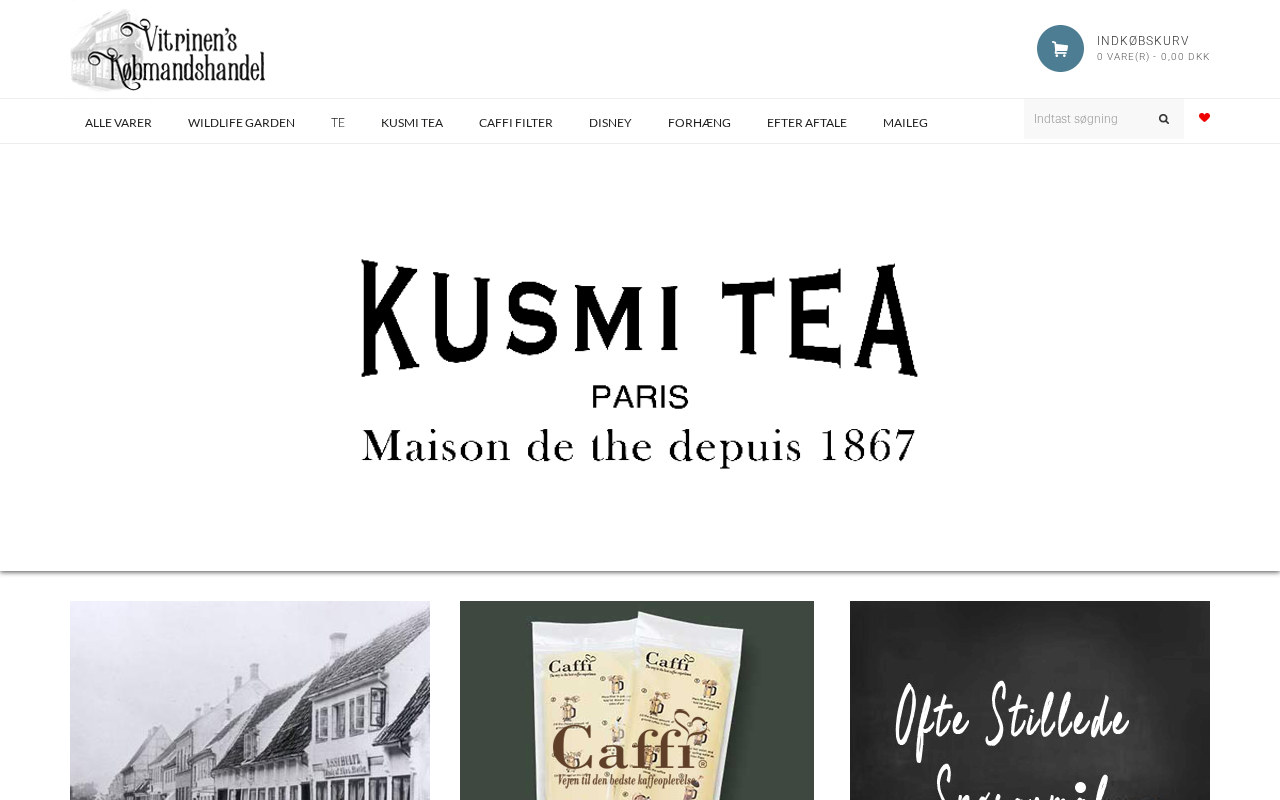Open the Kusmi Tea category
The height and width of the screenshot is (800, 1280).
click(x=412, y=123)
